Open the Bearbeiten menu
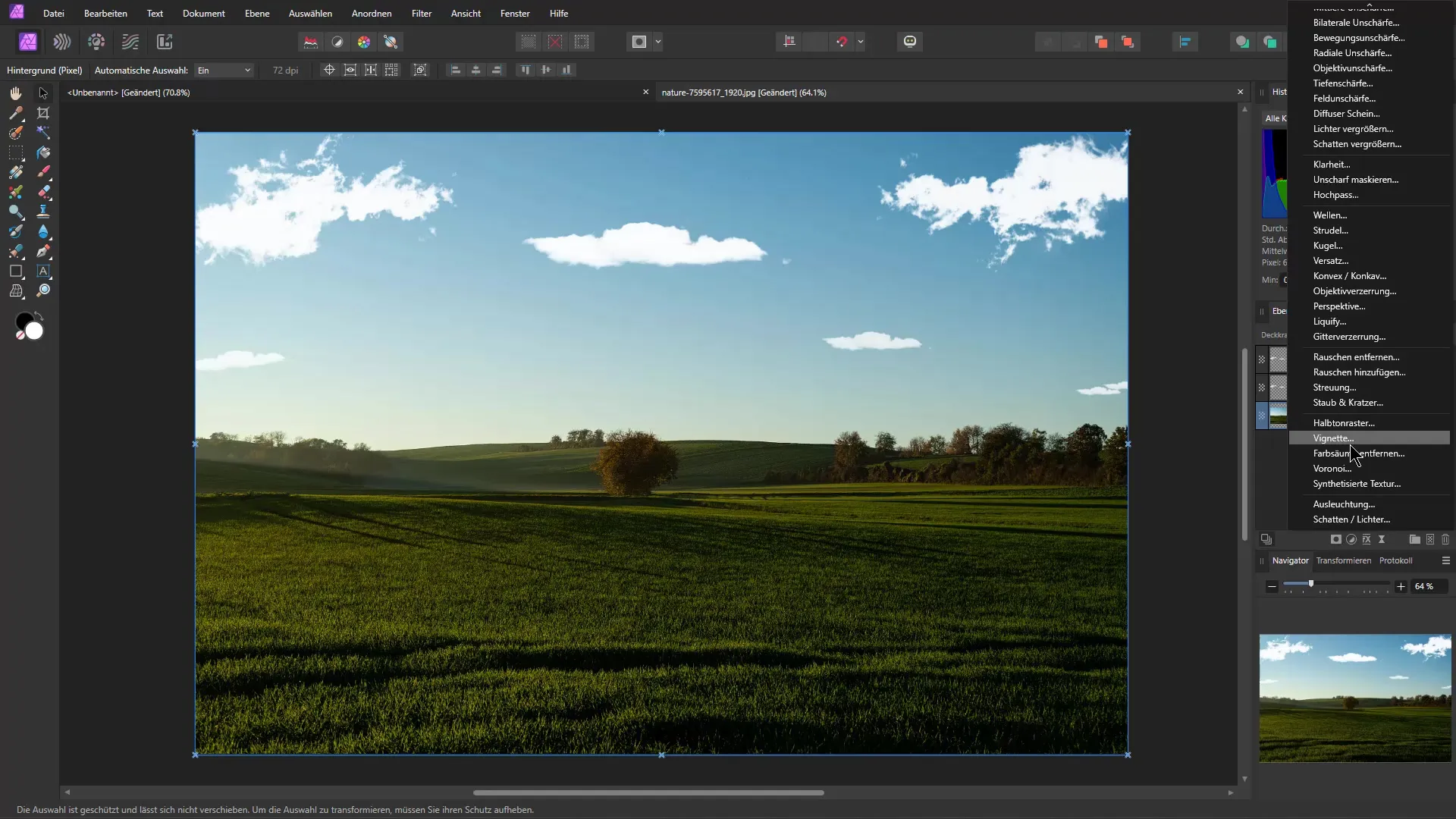The width and height of the screenshot is (1456, 819). [x=105, y=13]
